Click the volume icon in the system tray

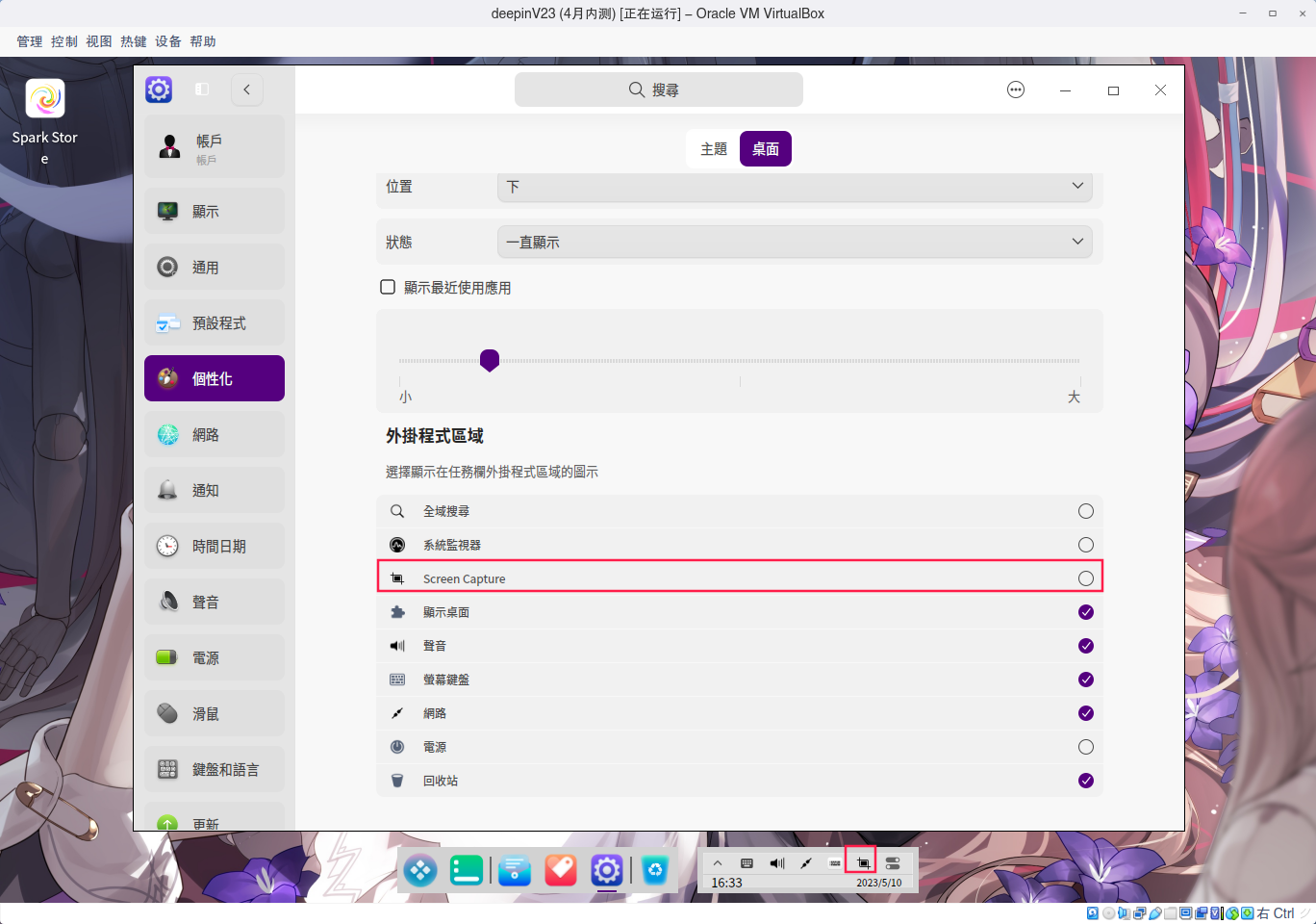point(777,862)
